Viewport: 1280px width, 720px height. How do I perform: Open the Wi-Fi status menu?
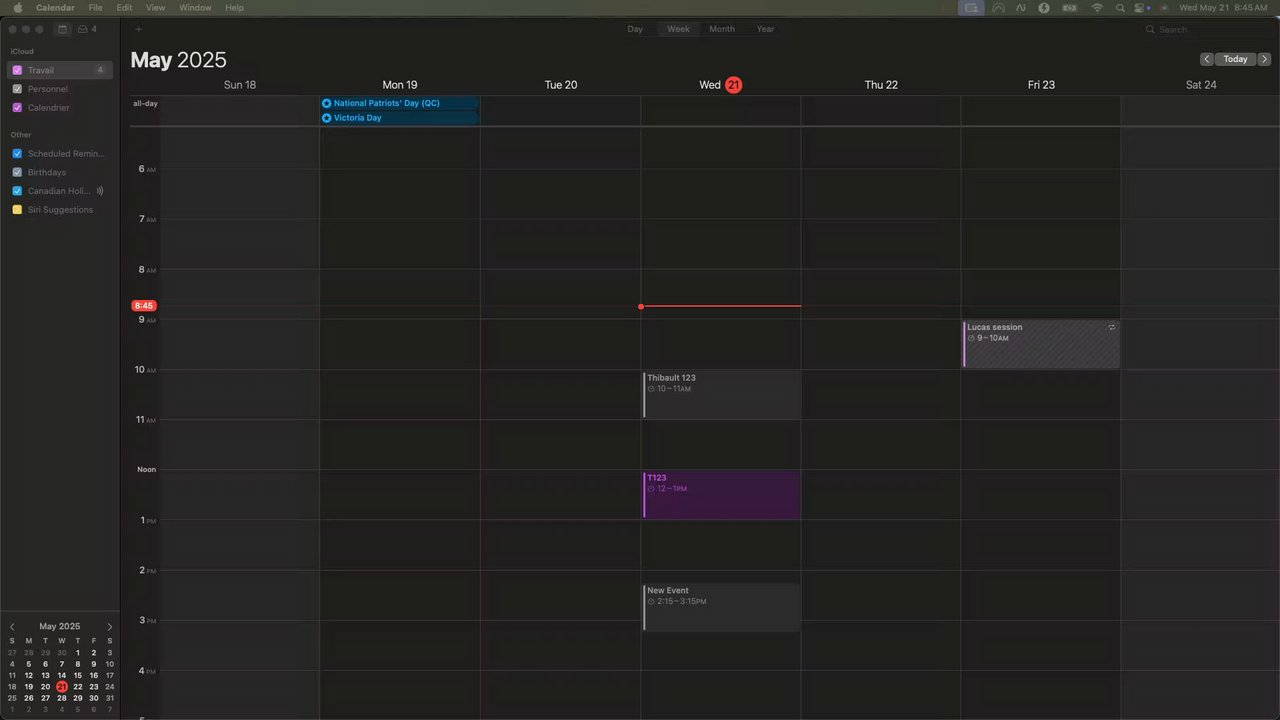pos(1097,7)
